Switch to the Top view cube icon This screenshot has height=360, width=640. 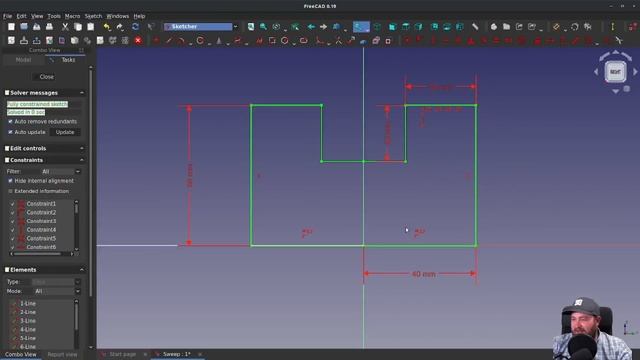pos(406,27)
